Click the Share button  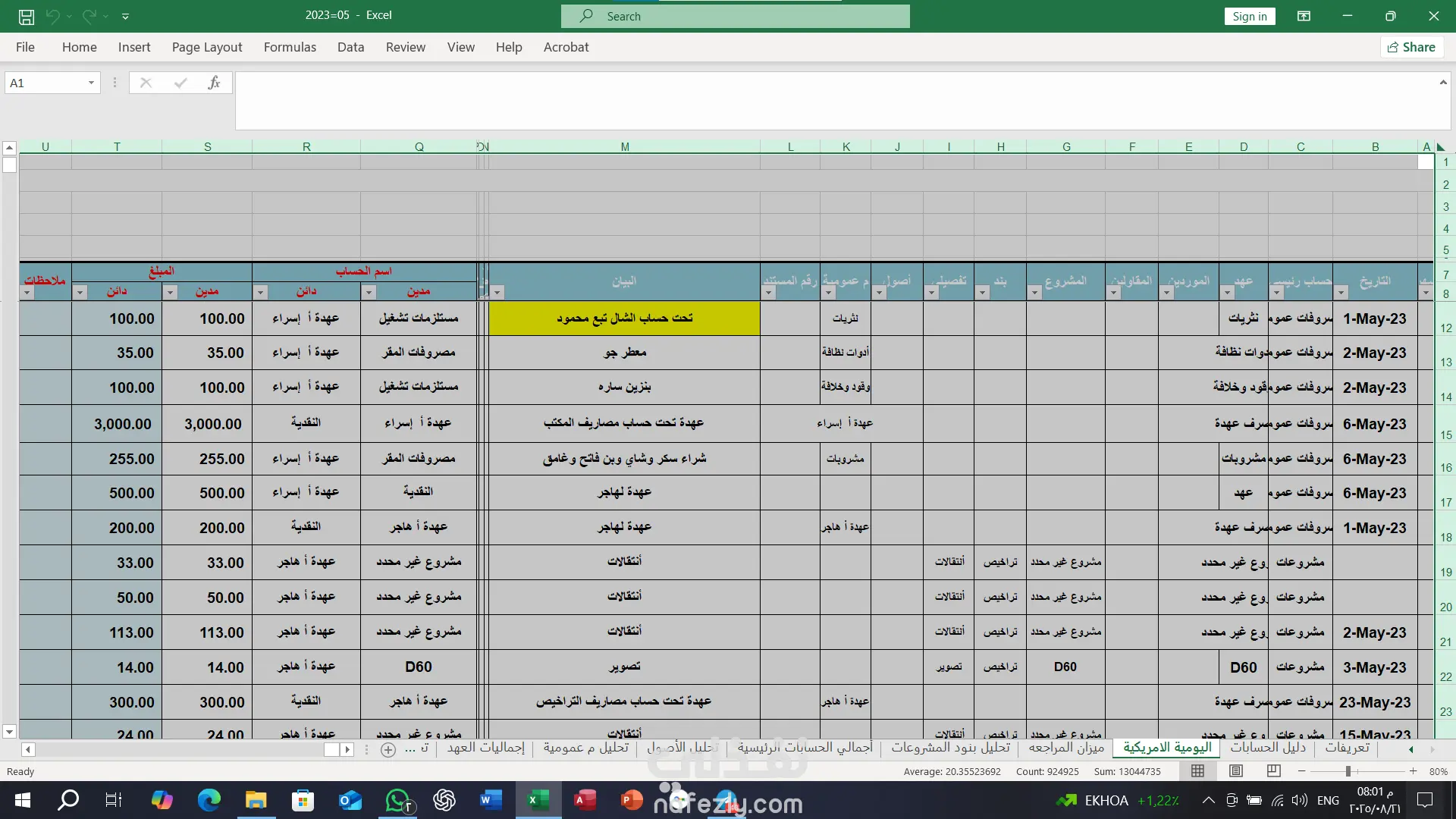coord(1411,47)
